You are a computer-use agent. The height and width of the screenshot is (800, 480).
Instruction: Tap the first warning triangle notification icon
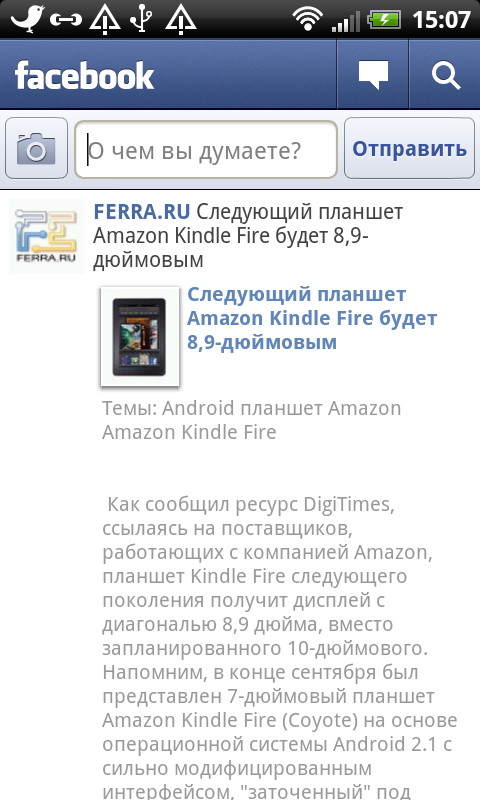point(105,20)
